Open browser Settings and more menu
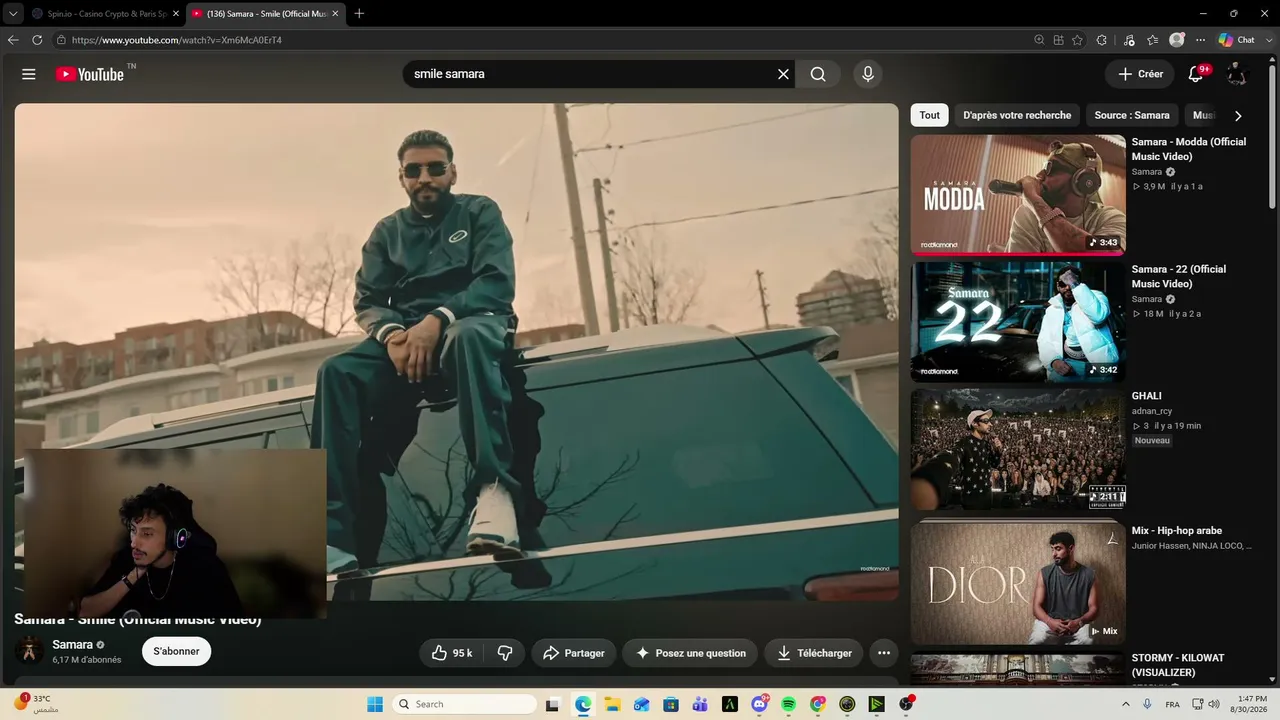 pyautogui.click(x=1200, y=40)
